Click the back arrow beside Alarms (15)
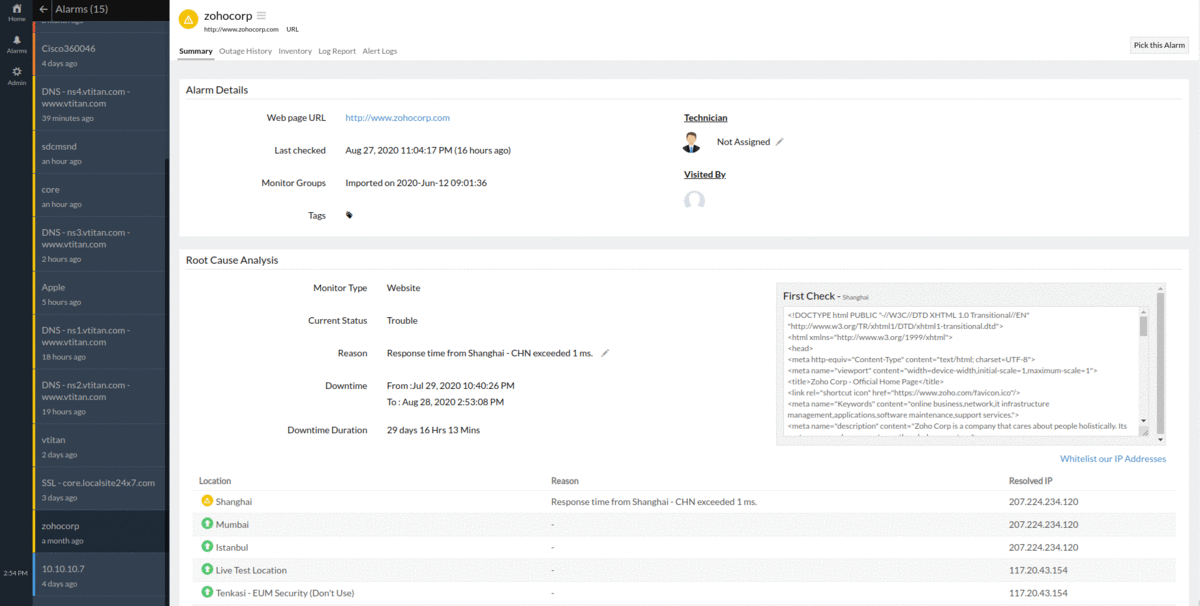1200x606 pixels. (x=43, y=9)
